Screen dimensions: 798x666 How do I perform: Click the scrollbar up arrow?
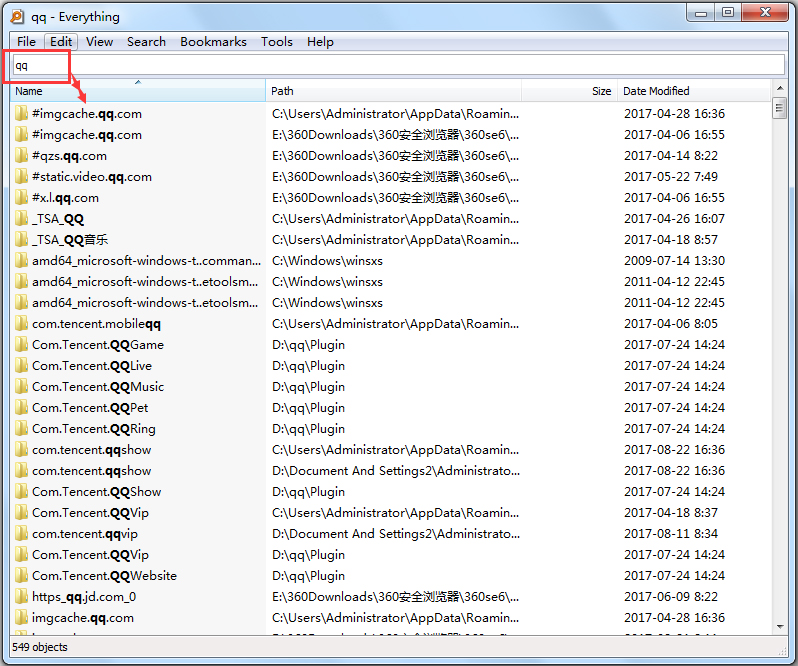pos(780,89)
